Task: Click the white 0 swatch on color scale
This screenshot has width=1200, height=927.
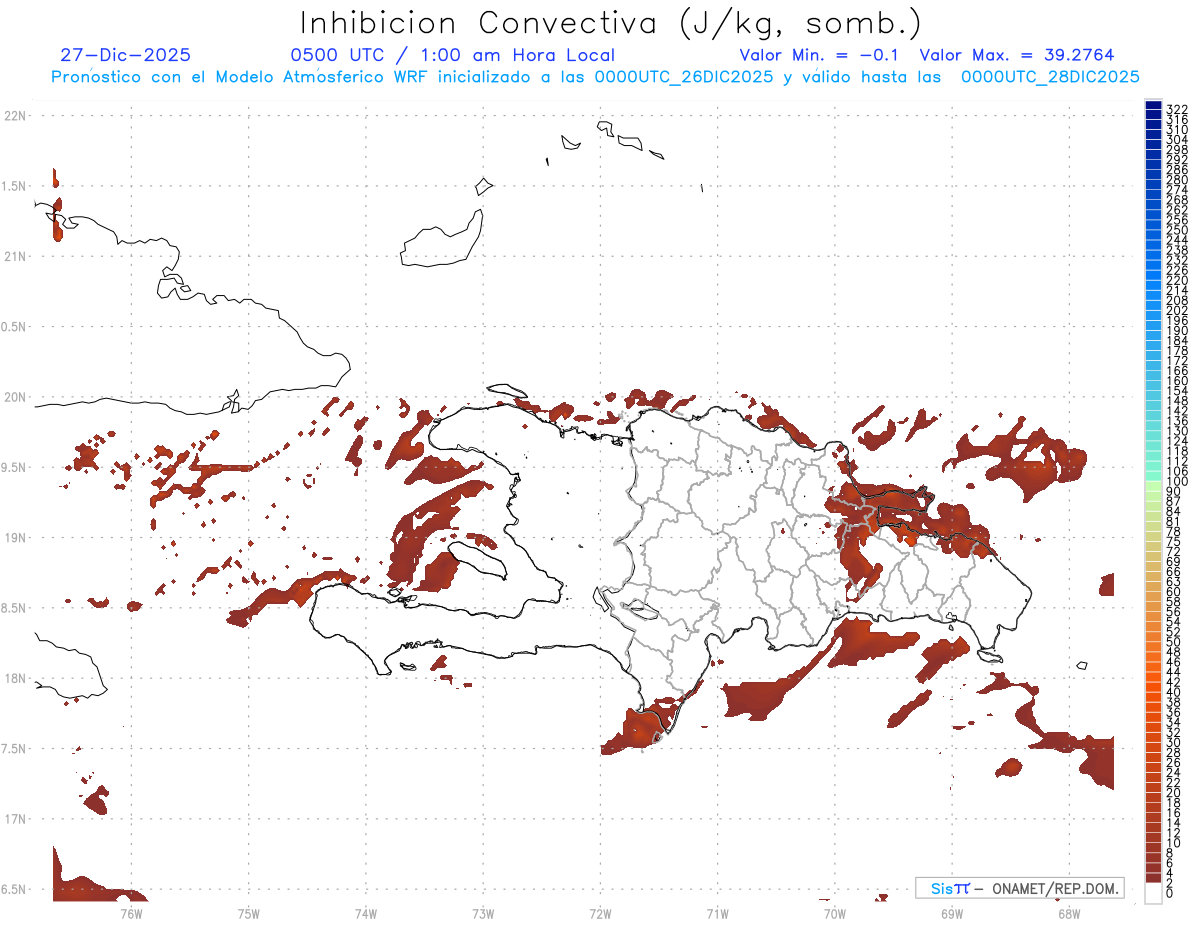Action: tap(1153, 893)
